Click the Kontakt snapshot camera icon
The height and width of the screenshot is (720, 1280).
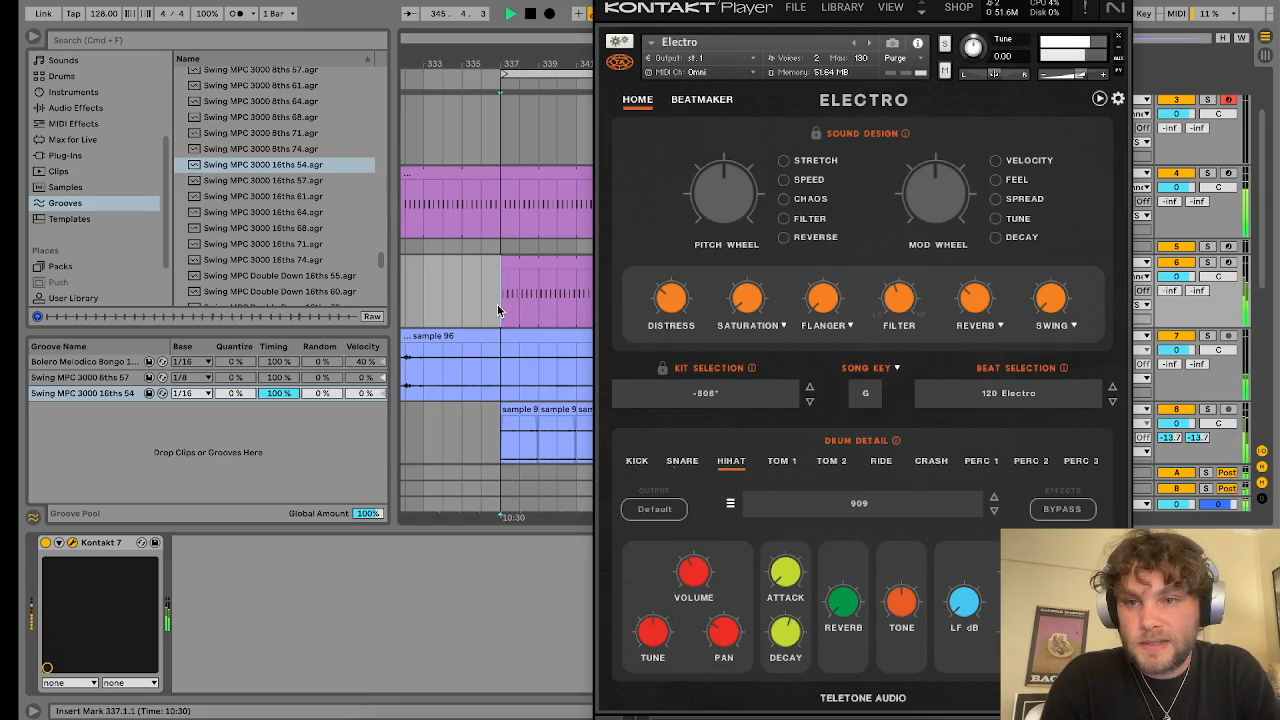[892, 43]
